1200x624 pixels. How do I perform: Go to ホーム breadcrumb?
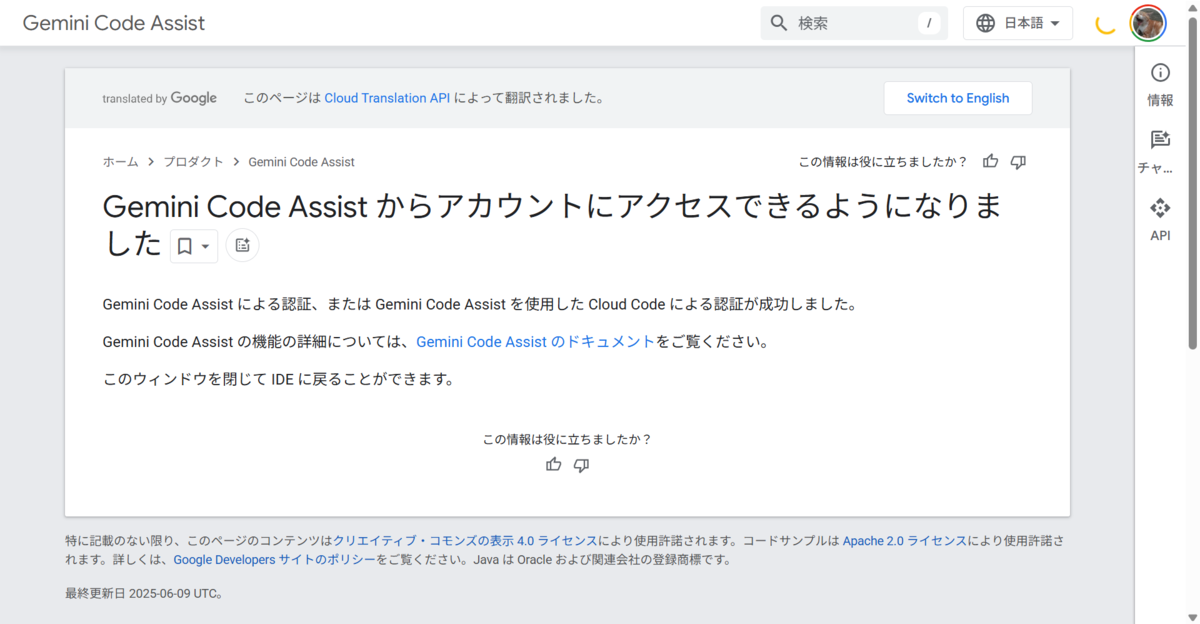point(120,162)
